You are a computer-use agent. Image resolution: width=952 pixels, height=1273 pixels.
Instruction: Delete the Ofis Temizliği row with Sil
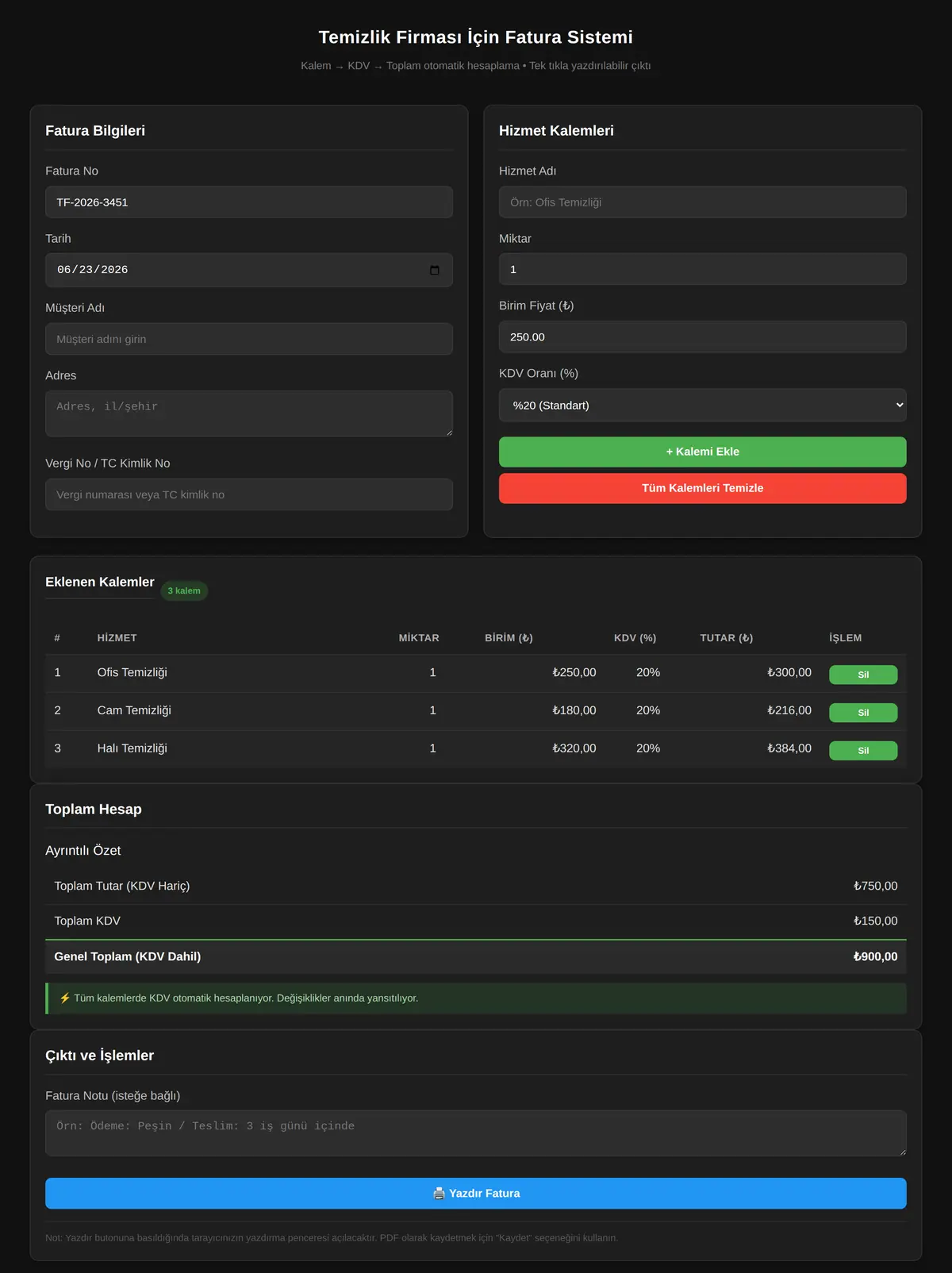(863, 675)
